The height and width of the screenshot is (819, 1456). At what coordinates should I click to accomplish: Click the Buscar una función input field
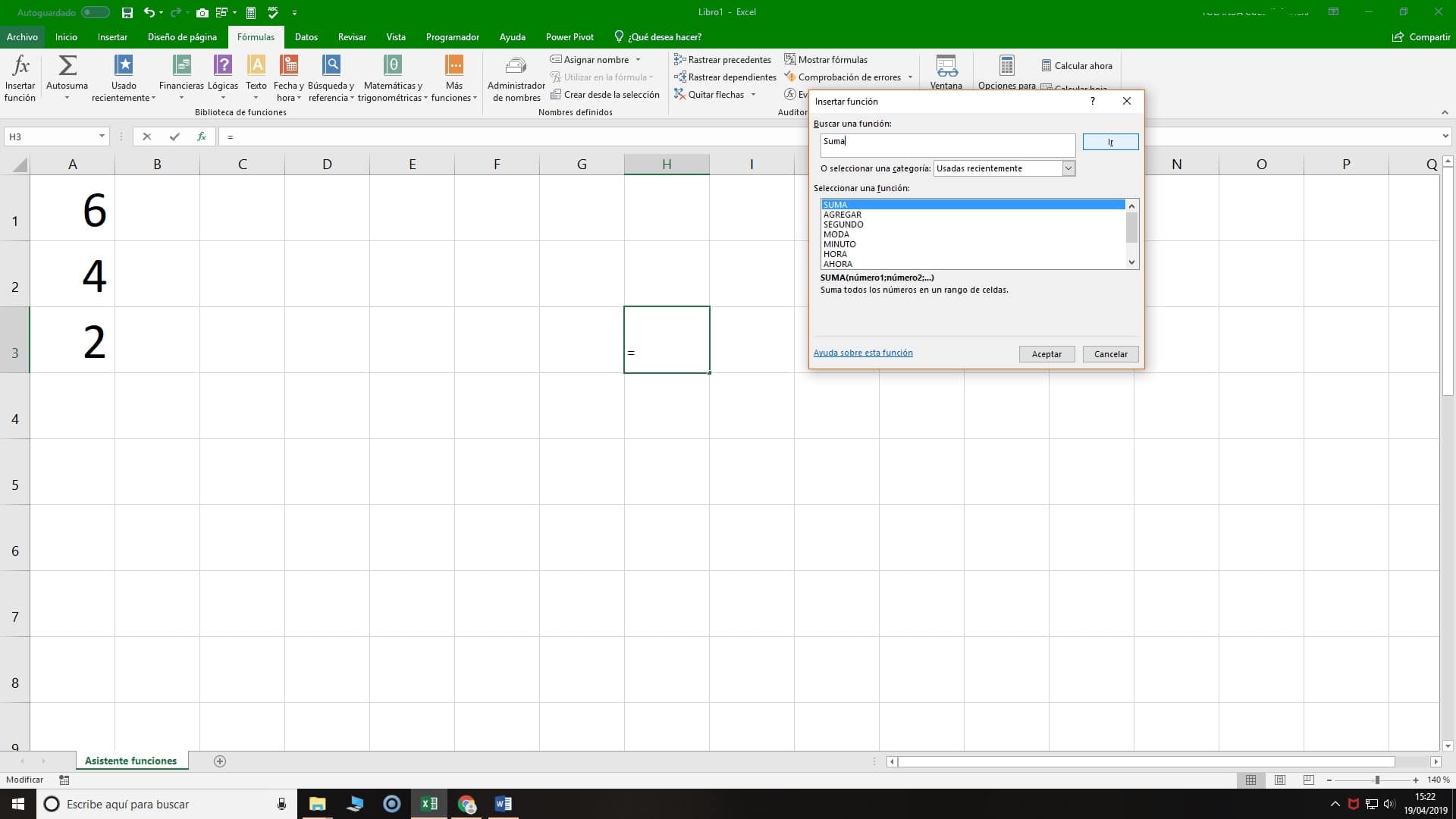tap(948, 146)
